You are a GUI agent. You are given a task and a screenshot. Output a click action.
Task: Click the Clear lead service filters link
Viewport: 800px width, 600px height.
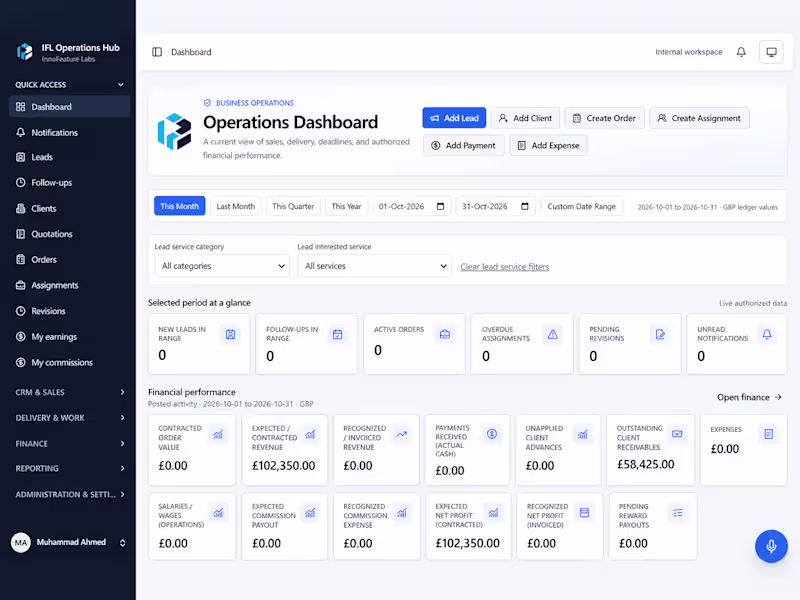pyautogui.click(x=505, y=266)
